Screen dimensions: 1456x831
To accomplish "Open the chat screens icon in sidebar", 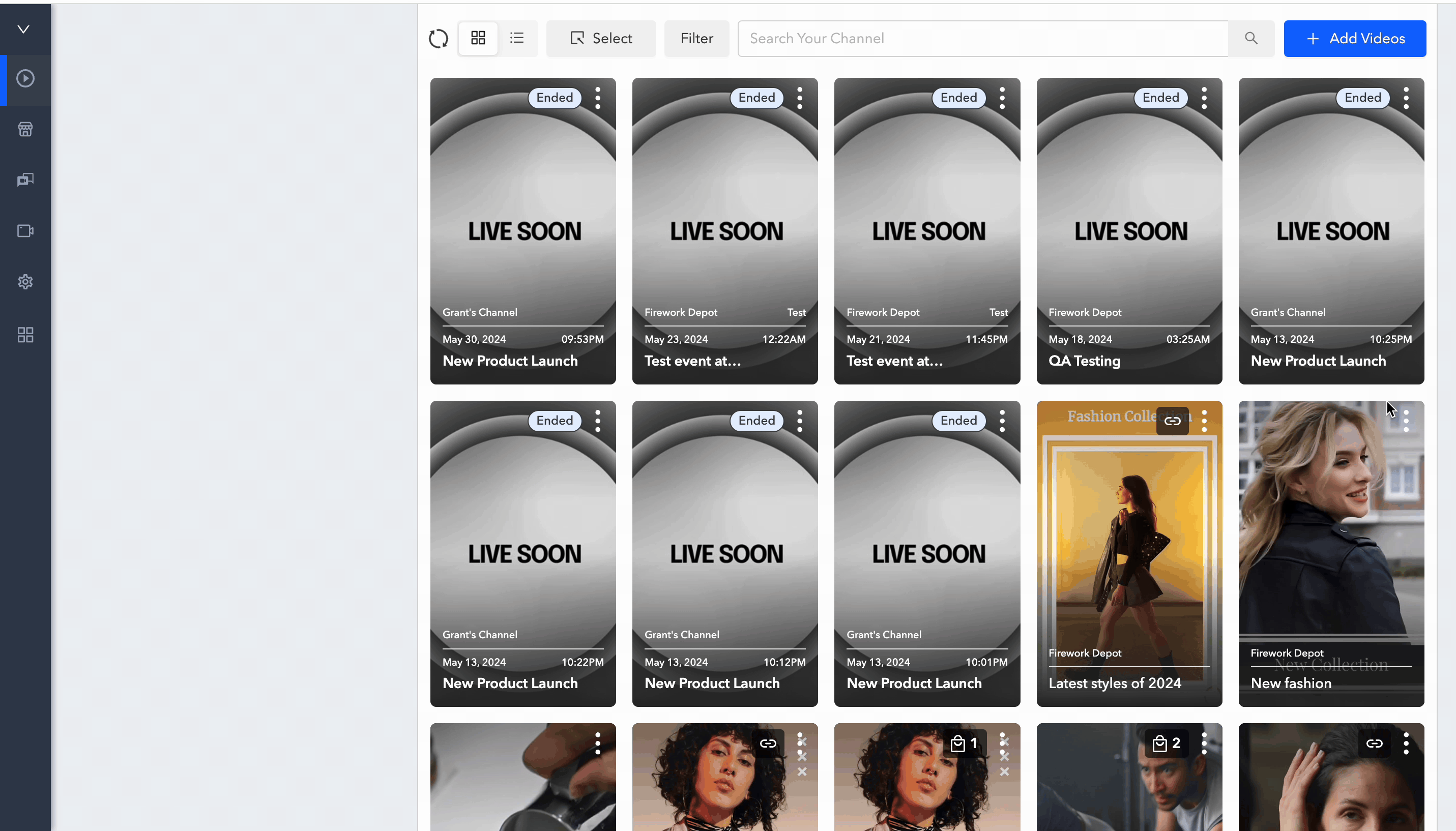I will point(25,181).
